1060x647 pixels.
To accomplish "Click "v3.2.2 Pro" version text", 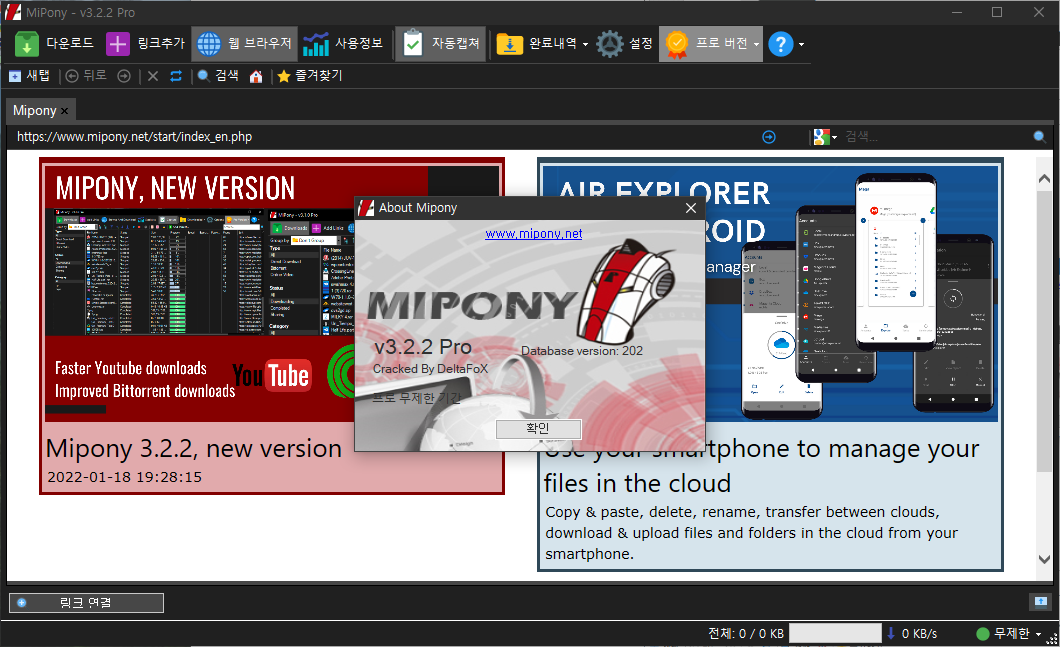I will pos(423,347).
